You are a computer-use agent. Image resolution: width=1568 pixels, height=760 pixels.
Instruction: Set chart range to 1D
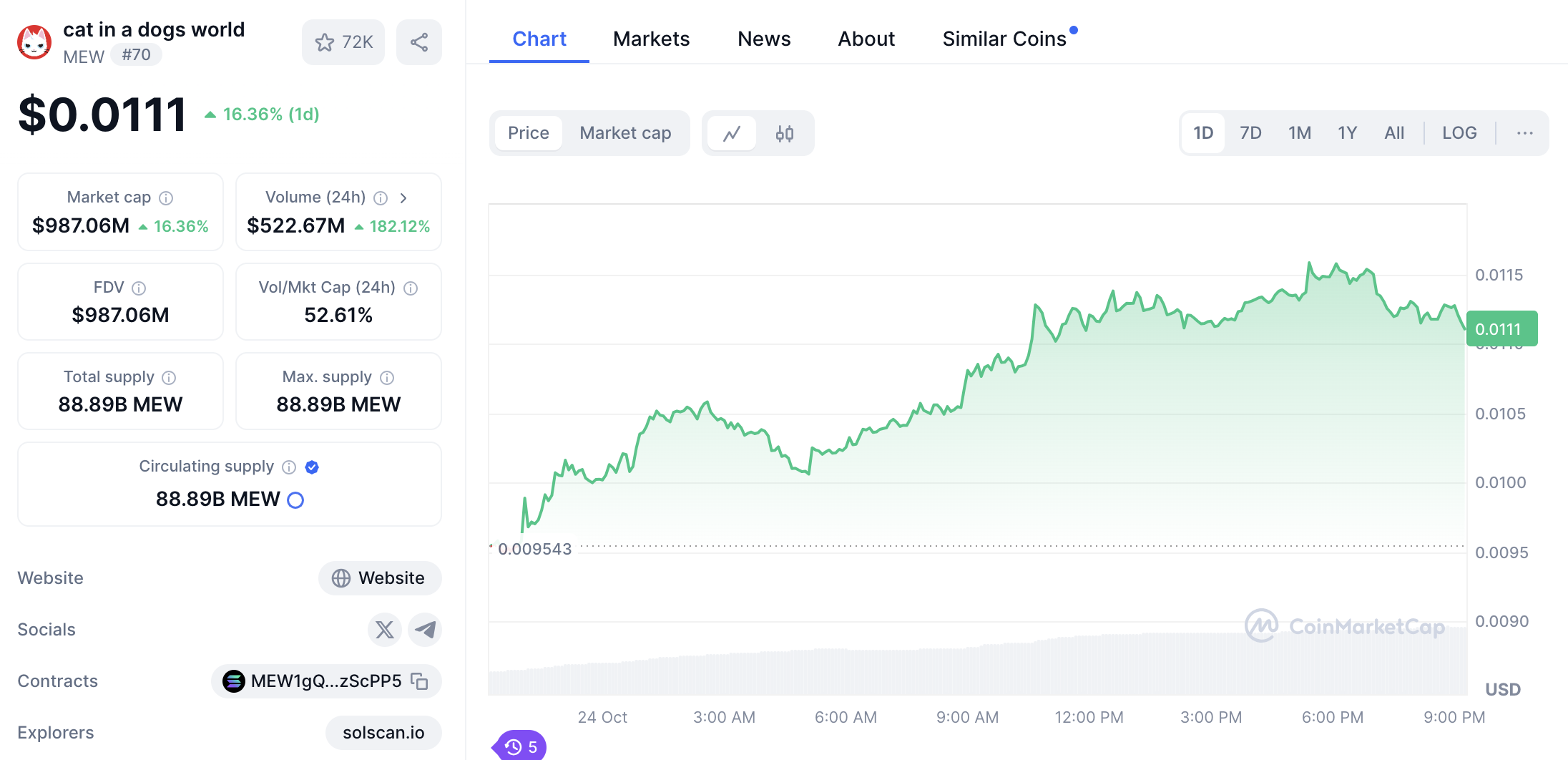coord(1203,133)
